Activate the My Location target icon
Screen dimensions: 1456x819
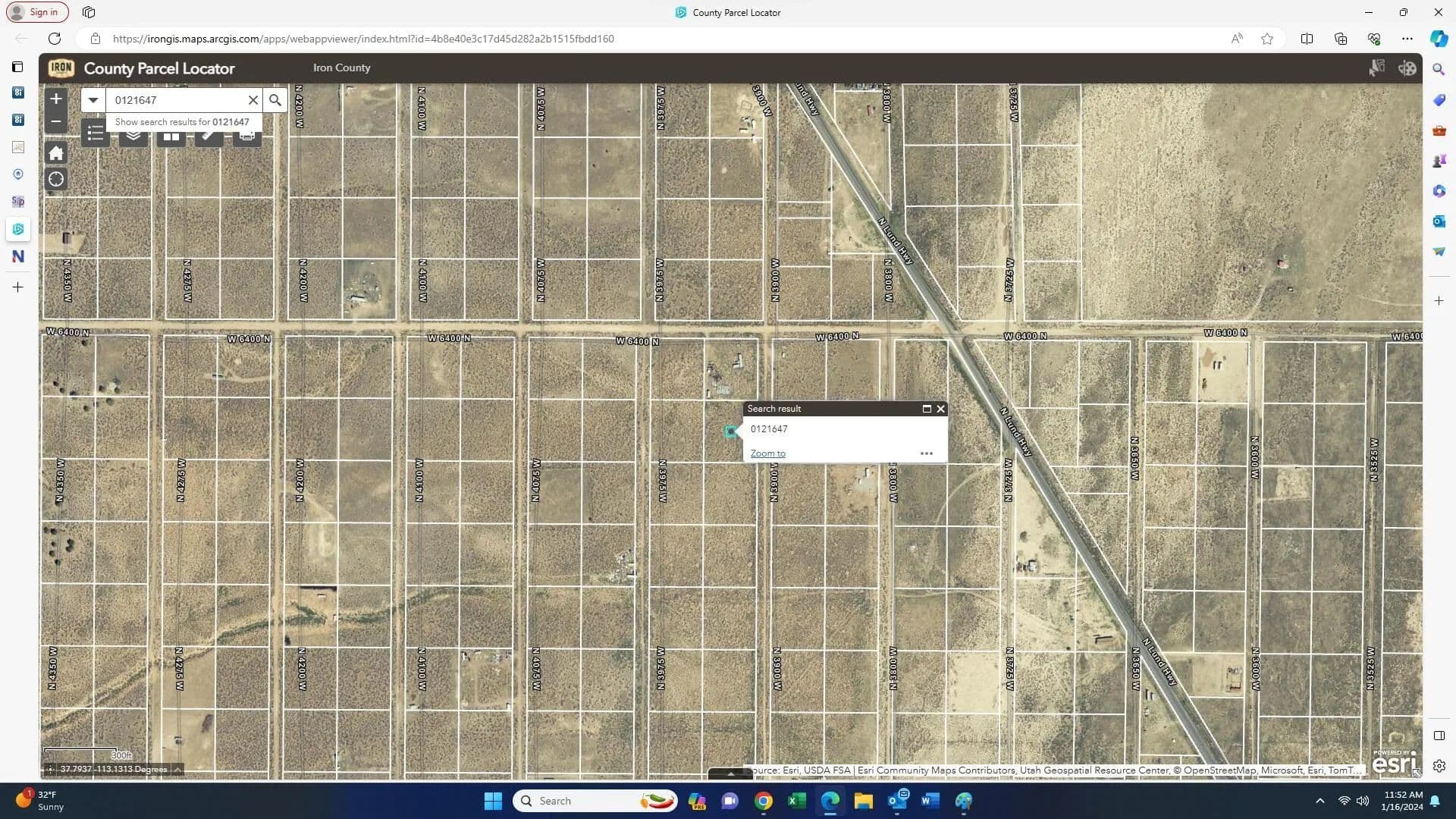coord(56,180)
